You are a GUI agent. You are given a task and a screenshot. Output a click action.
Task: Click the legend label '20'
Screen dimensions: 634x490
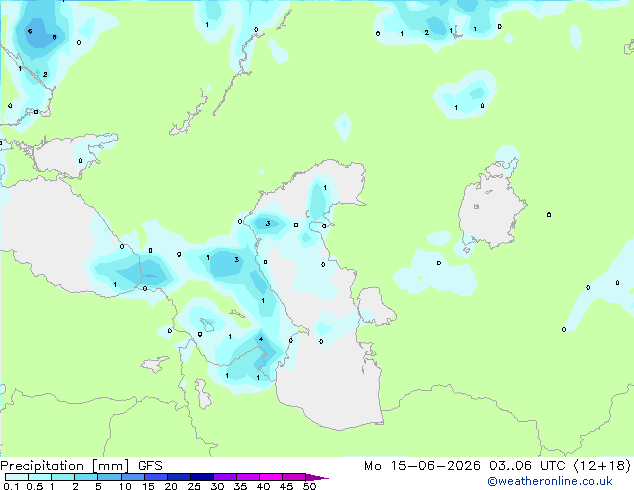pos(171,486)
